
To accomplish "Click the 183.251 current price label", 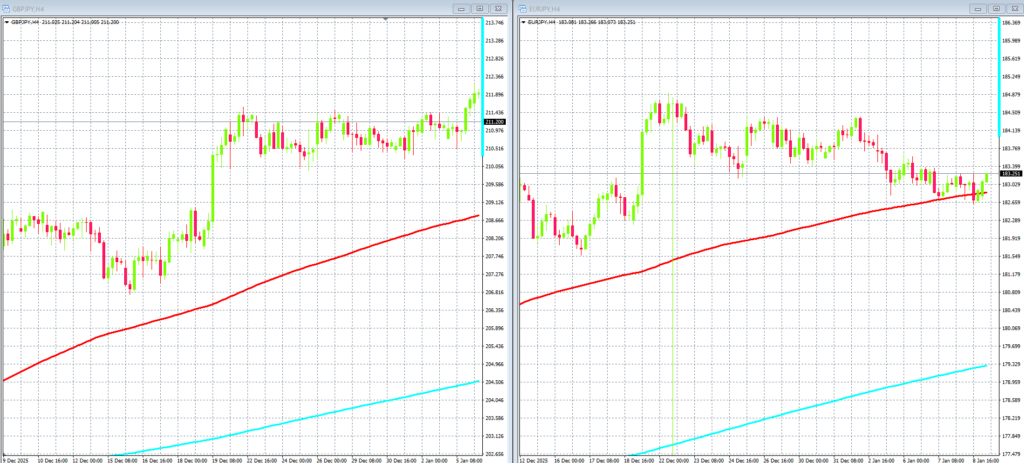I will (x=1009, y=174).
